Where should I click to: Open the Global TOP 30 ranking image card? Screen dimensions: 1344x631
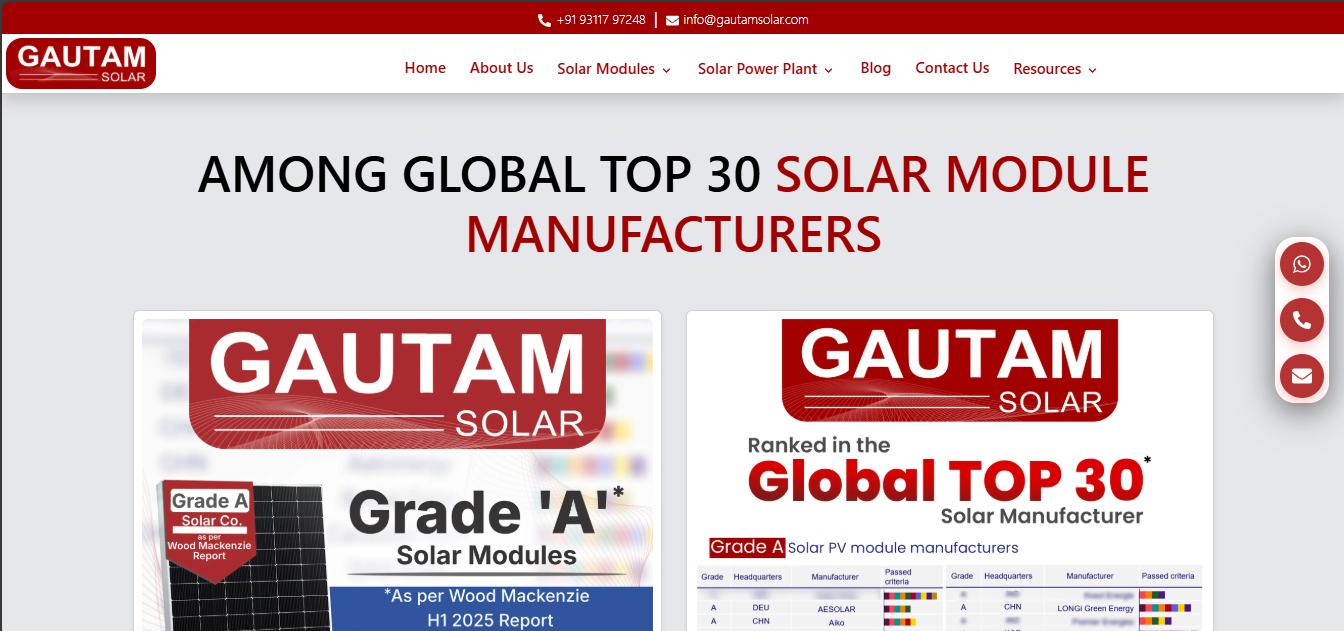pyautogui.click(x=949, y=475)
